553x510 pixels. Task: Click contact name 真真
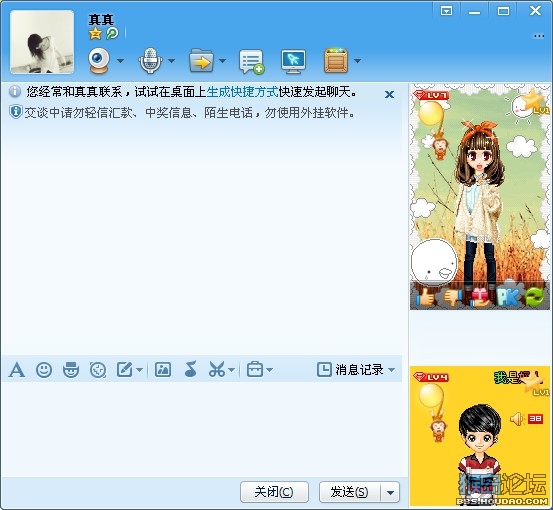click(101, 19)
